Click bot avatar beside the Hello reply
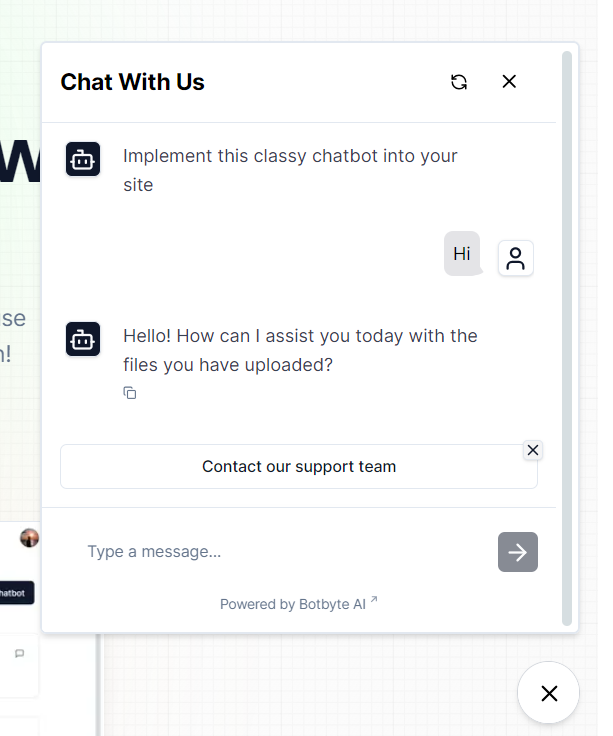The width and height of the screenshot is (613, 736). [x=83, y=339]
